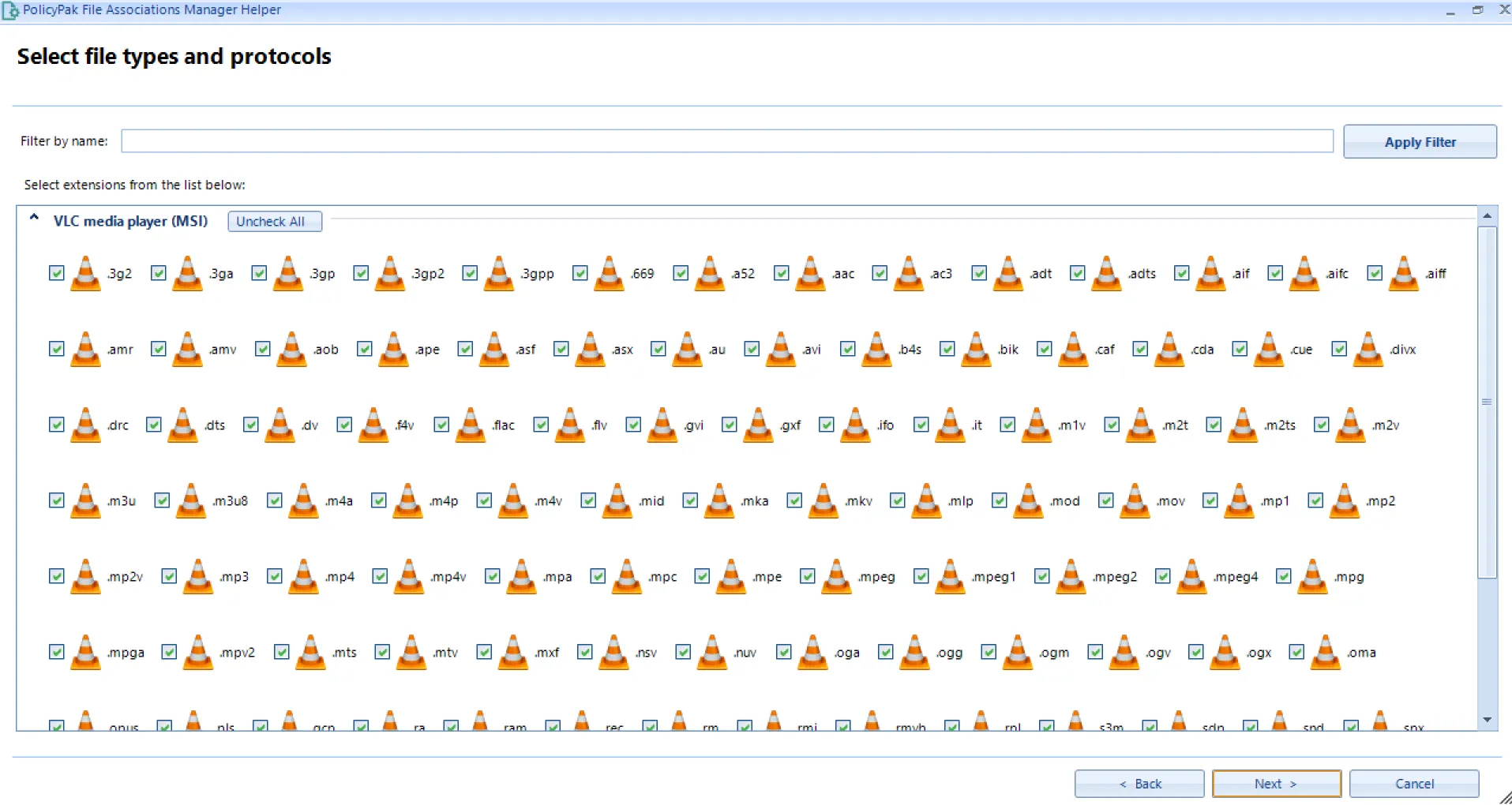Click the VLC cone icon for .avi
1512x805 pixels.
coord(781,350)
